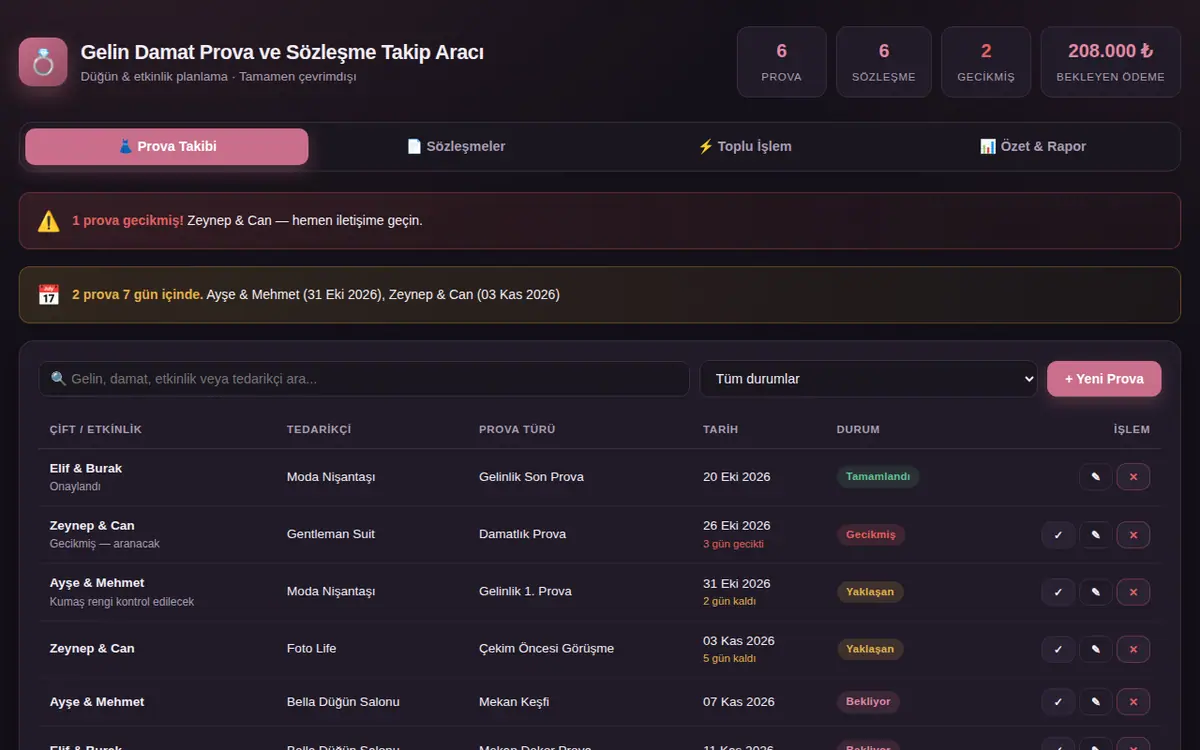Click the ring app logo icon
This screenshot has height=750, width=1200.
click(43, 62)
